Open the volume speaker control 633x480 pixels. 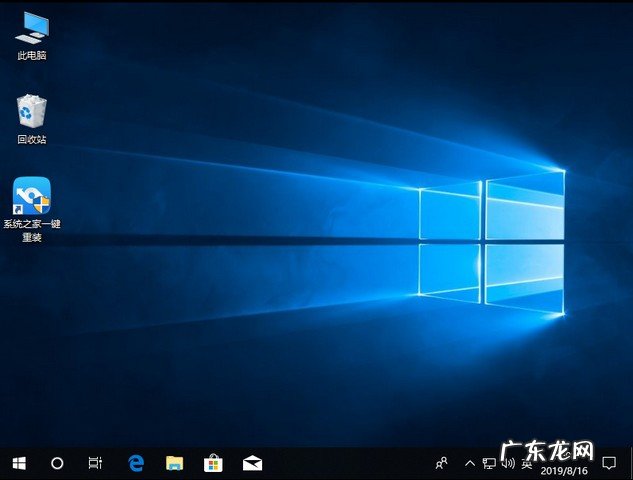coord(508,463)
